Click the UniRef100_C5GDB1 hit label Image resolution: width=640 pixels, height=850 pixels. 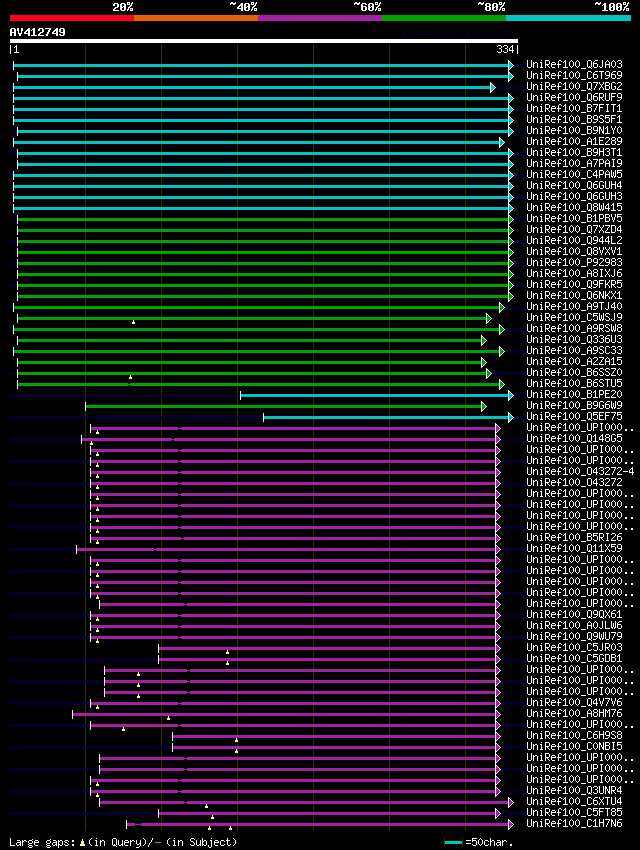pyautogui.click(x=574, y=659)
